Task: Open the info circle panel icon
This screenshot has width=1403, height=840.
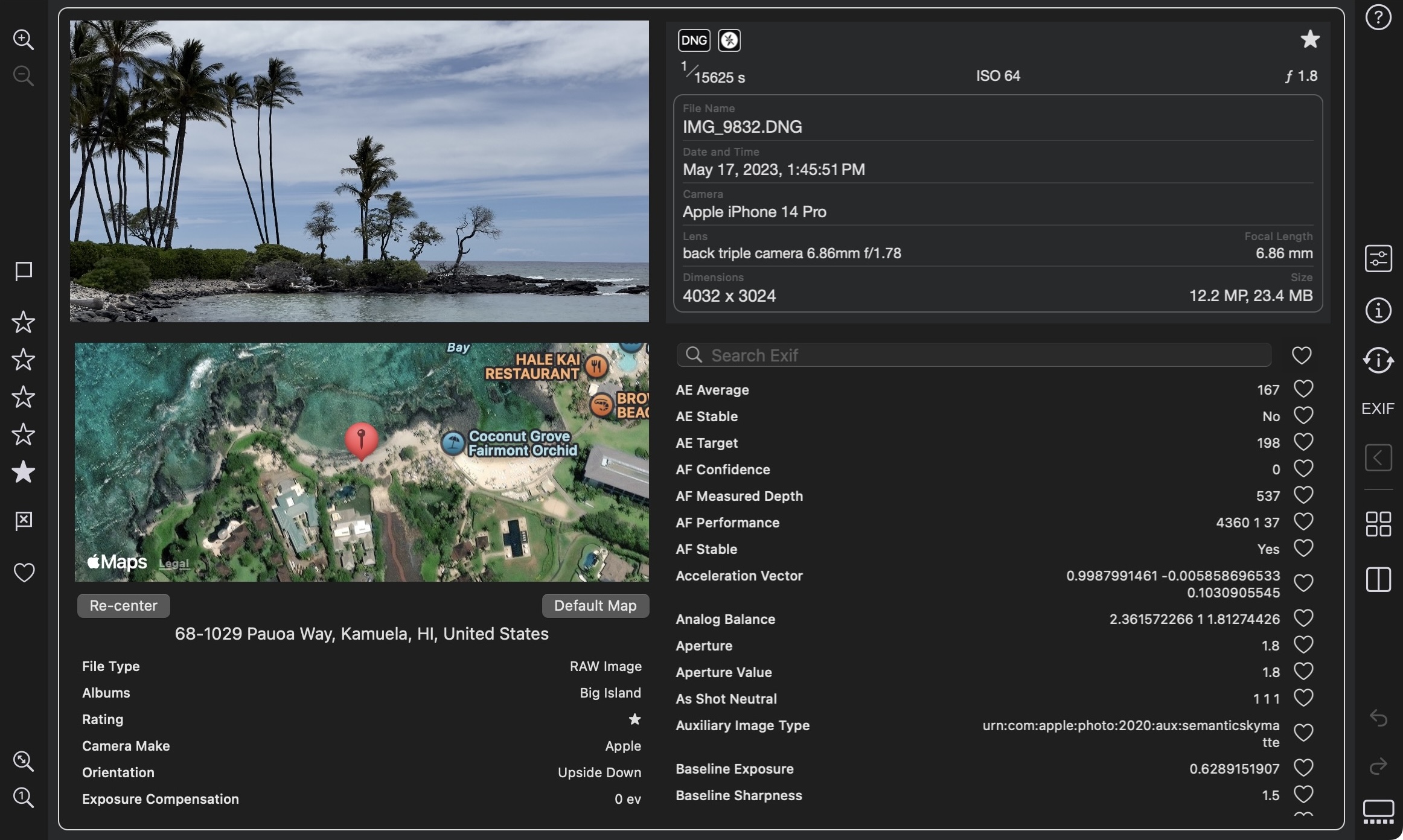Action: 1378,311
